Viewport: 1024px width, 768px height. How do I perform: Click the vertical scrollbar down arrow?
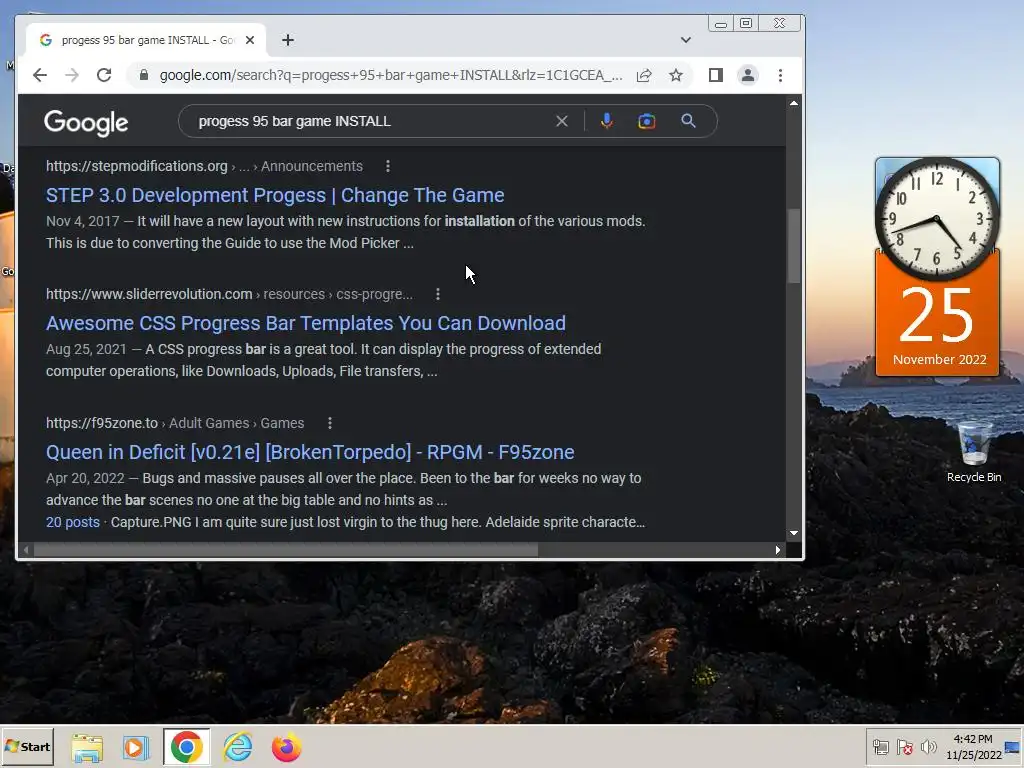[793, 534]
